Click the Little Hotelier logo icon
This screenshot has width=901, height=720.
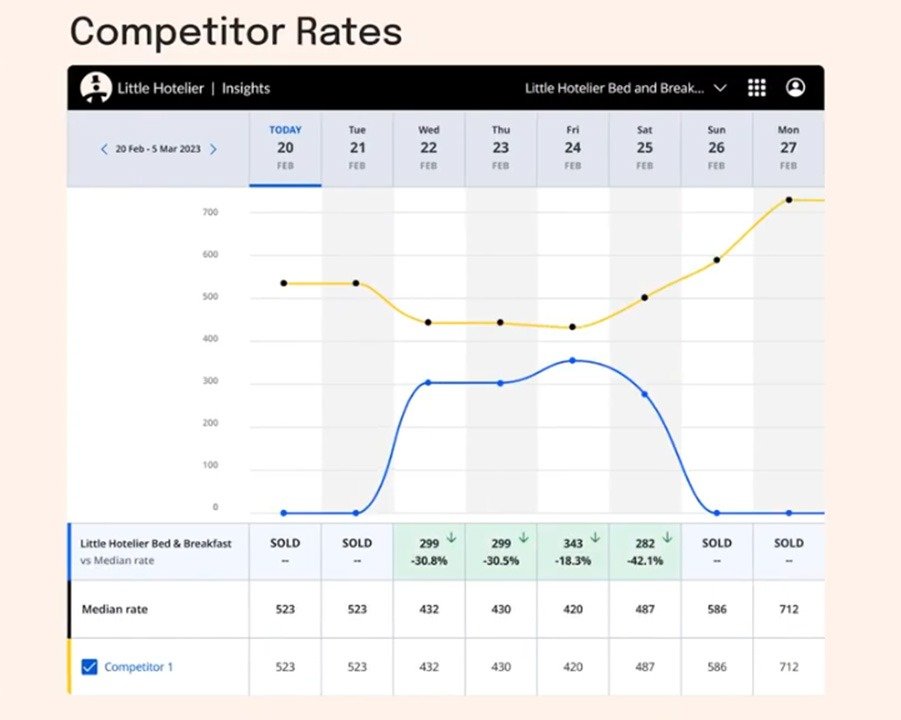(94, 88)
